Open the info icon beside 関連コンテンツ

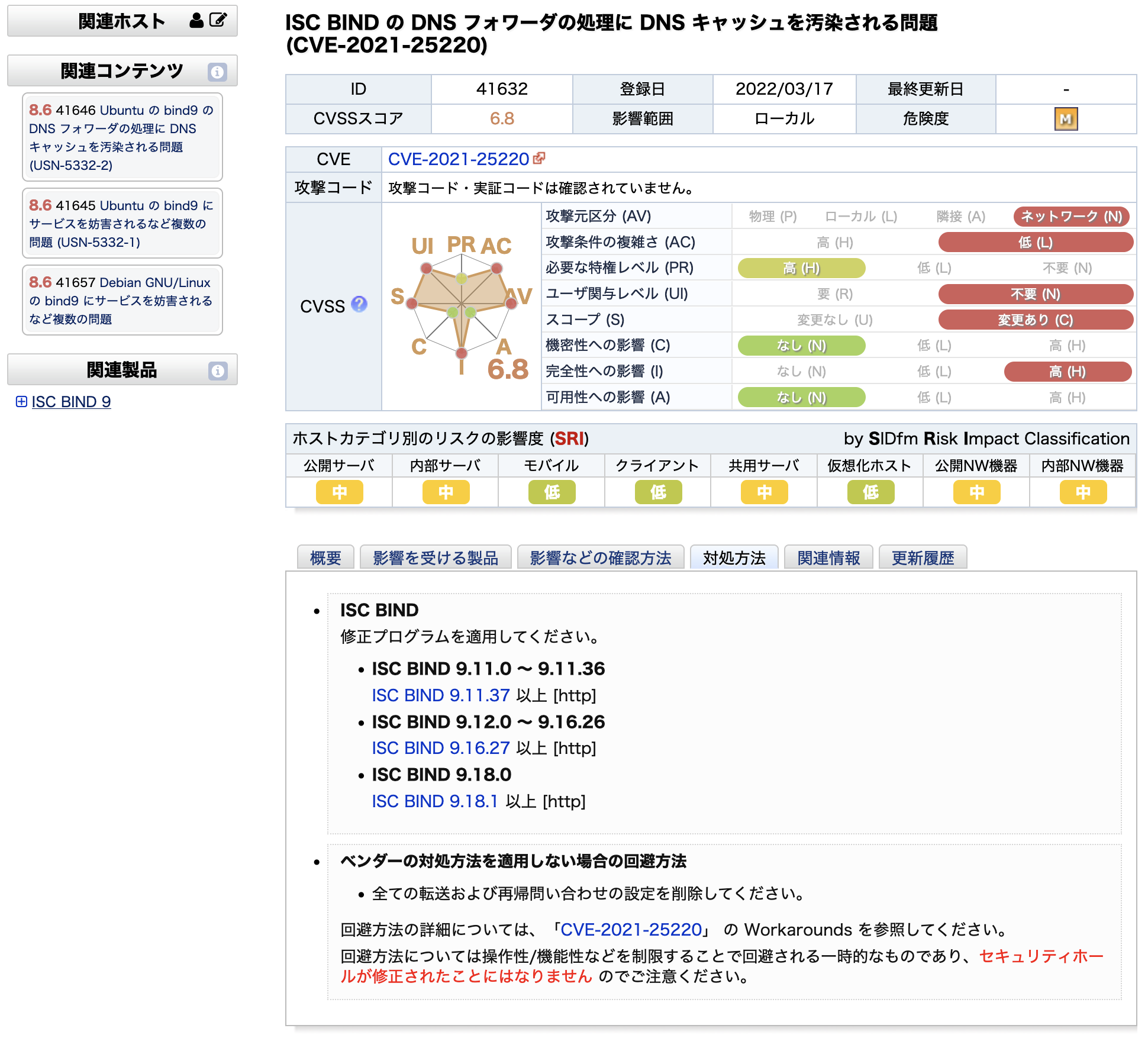point(217,72)
